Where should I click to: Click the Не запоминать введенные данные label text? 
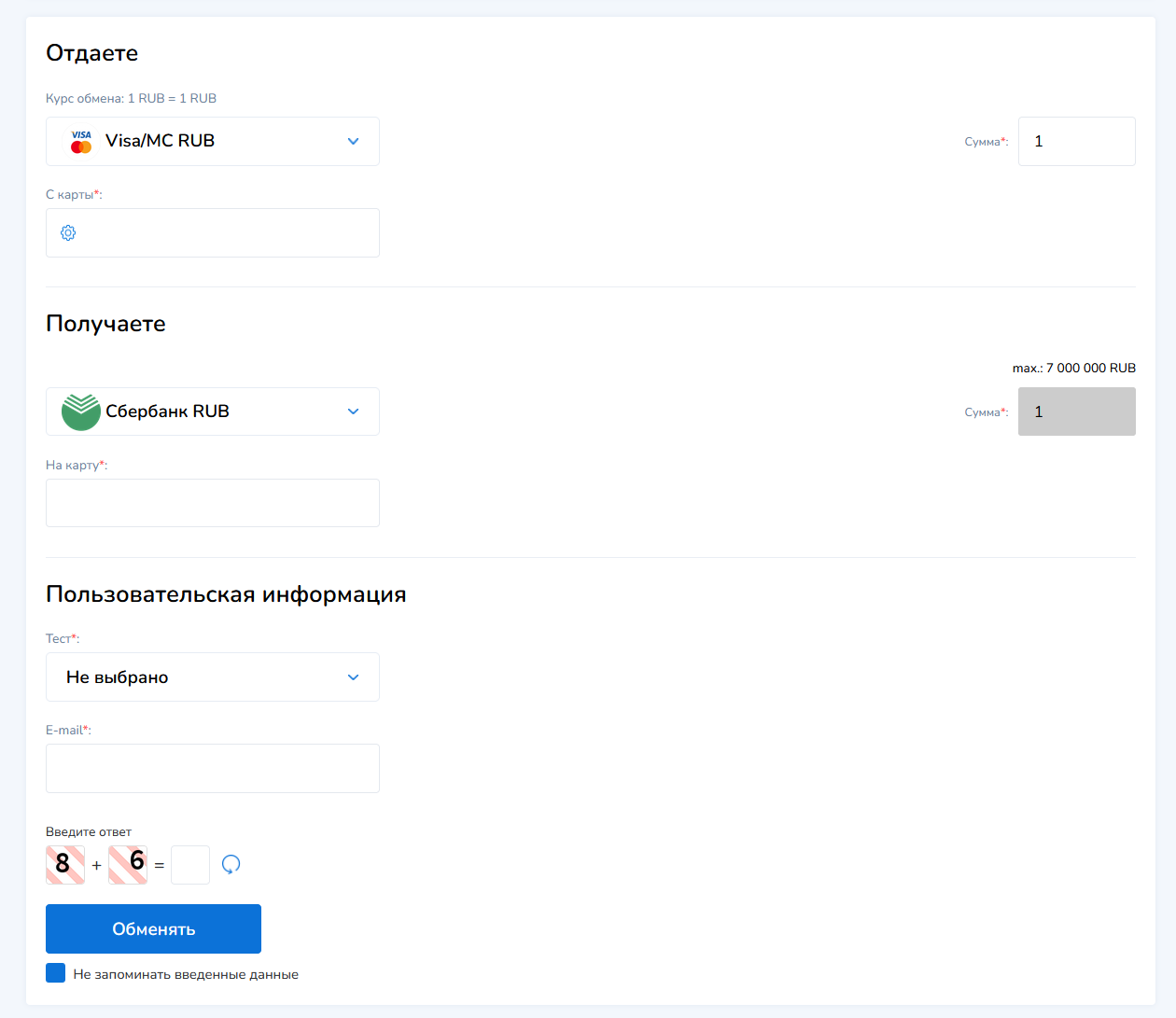point(186,974)
